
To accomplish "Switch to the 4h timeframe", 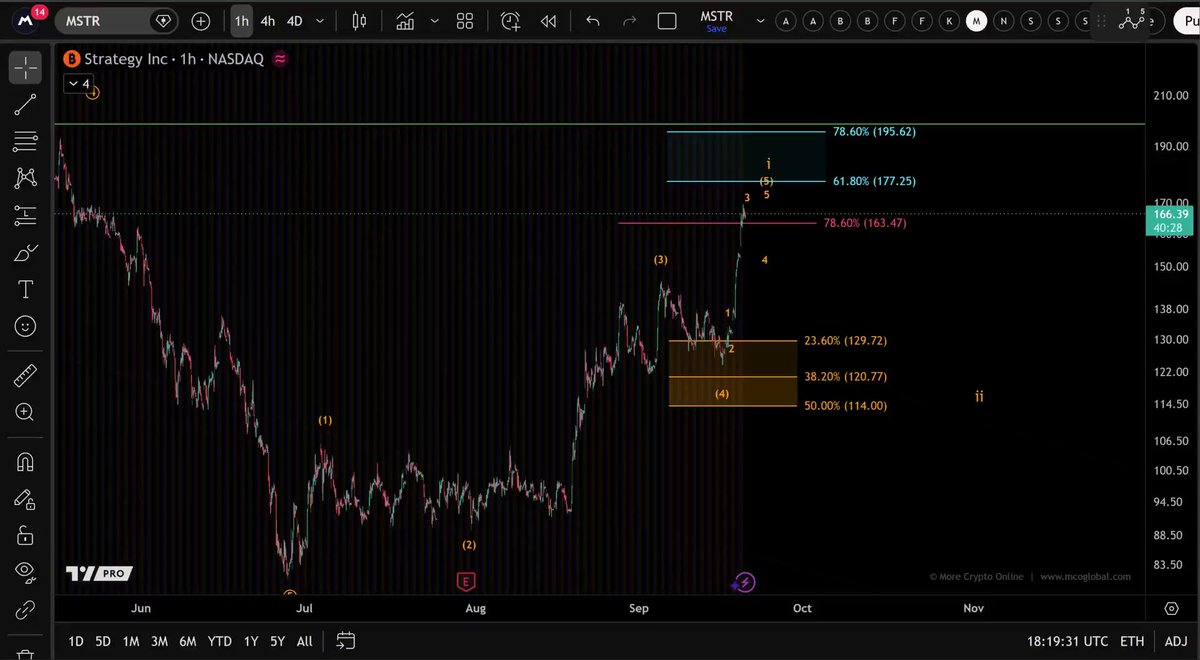I will (268, 20).
